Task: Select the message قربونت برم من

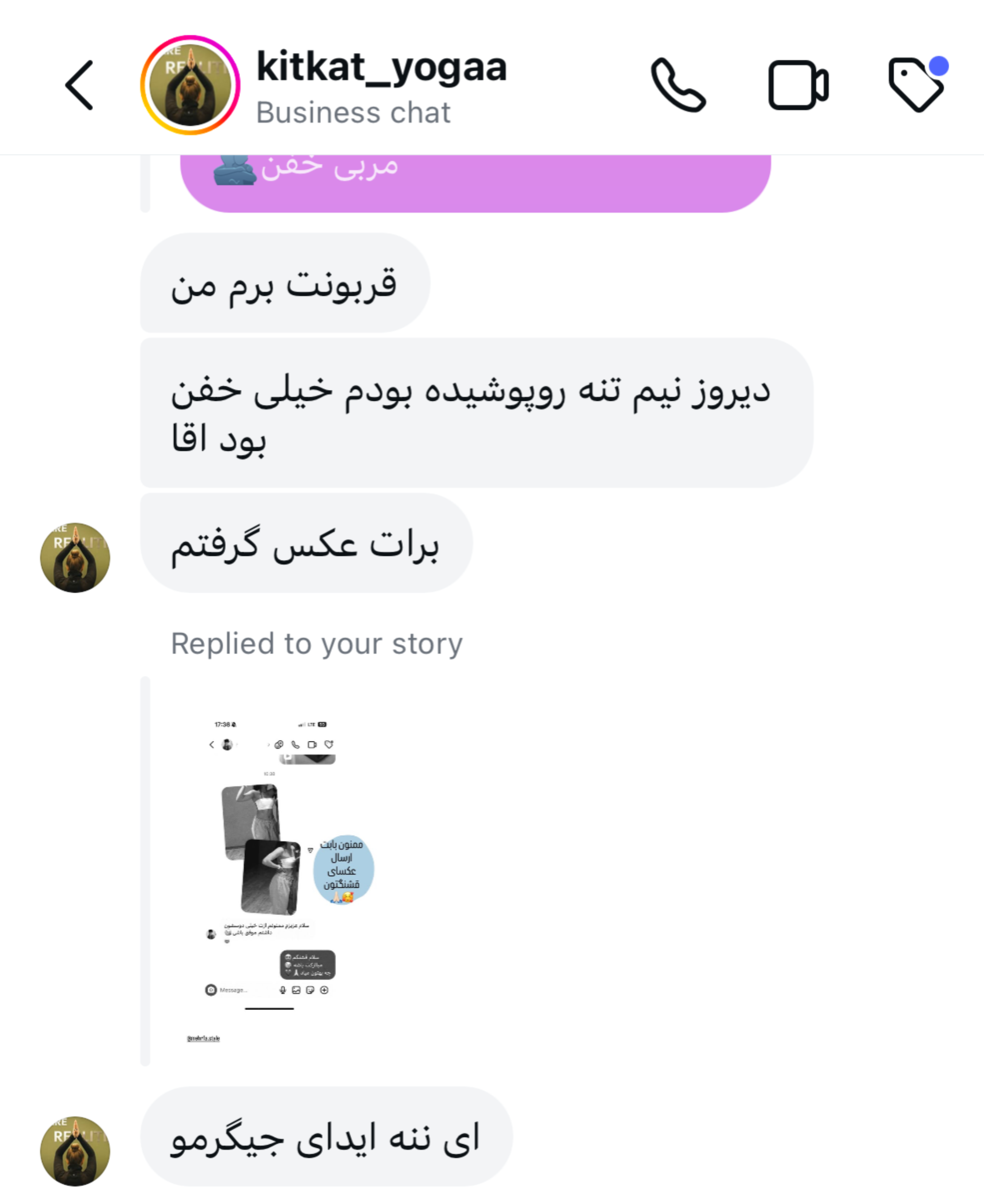Action: click(x=285, y=283)
